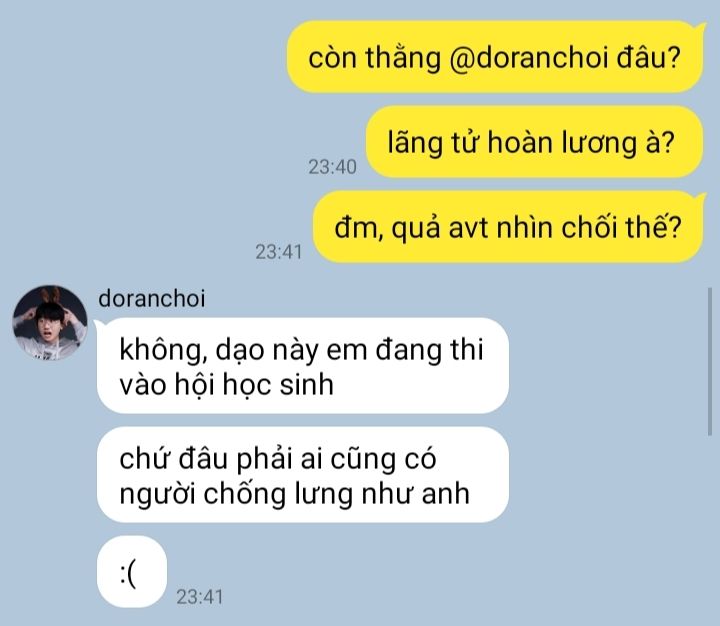Click the 23:41 timestamp beside yellow bubble
Image resolution: width=720 pixels, height=626 pixels.
tap(279, 252)
